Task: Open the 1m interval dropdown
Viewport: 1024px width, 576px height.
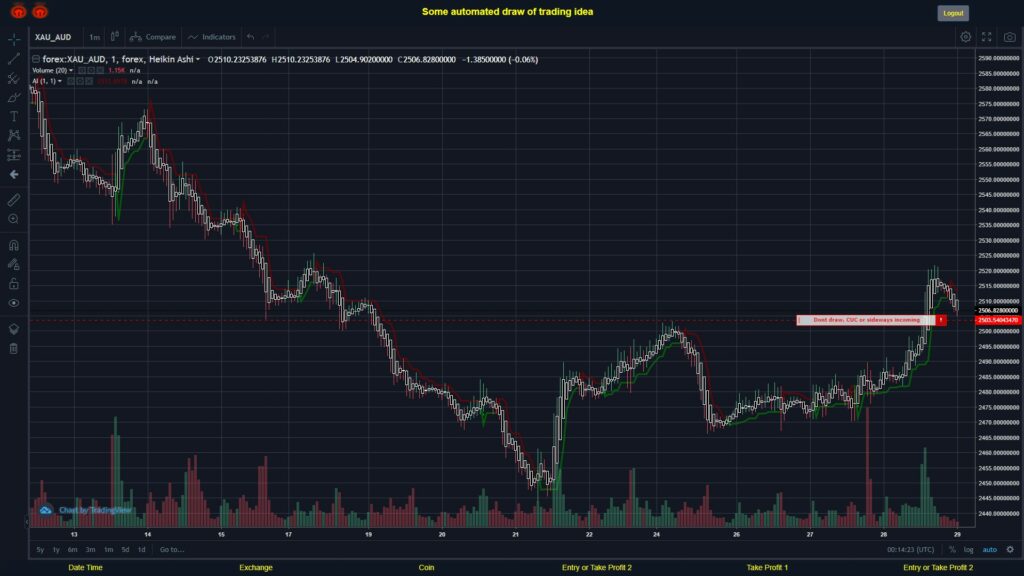Action: (x=95, y=37)
